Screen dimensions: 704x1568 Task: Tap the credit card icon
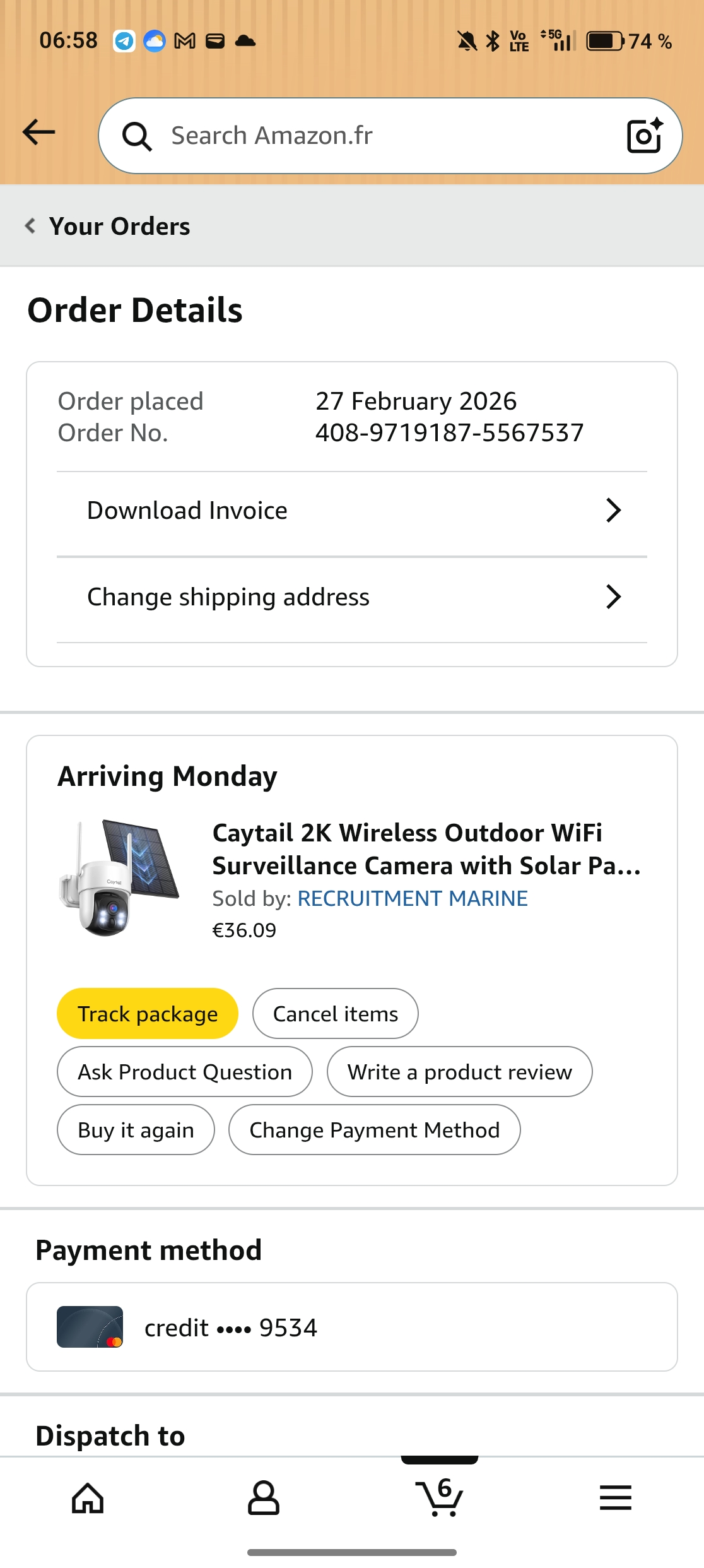tap(90, 1327)
